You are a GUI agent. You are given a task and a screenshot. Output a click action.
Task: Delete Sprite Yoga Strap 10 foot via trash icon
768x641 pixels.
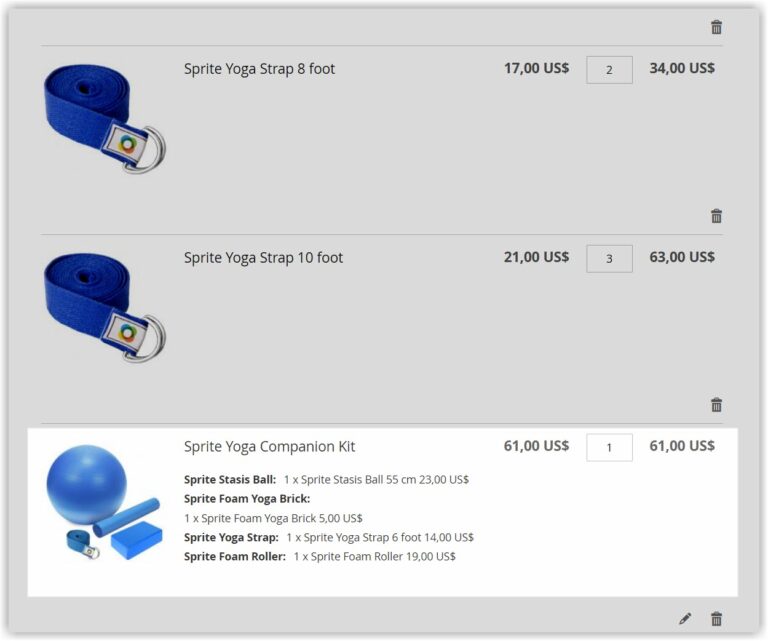click(x=716, y=404)
